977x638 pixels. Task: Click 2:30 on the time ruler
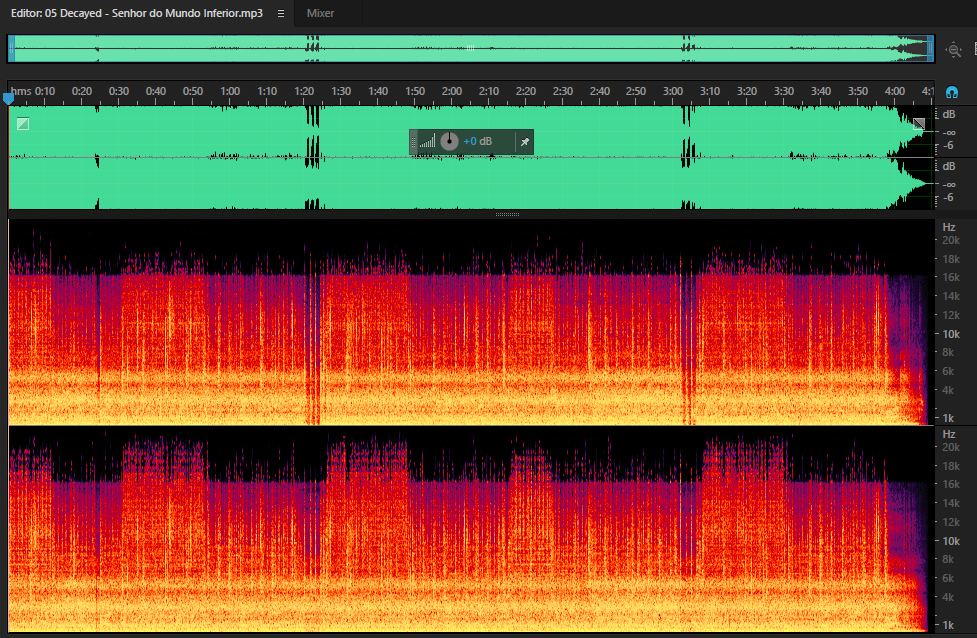(x=563, y=91)
